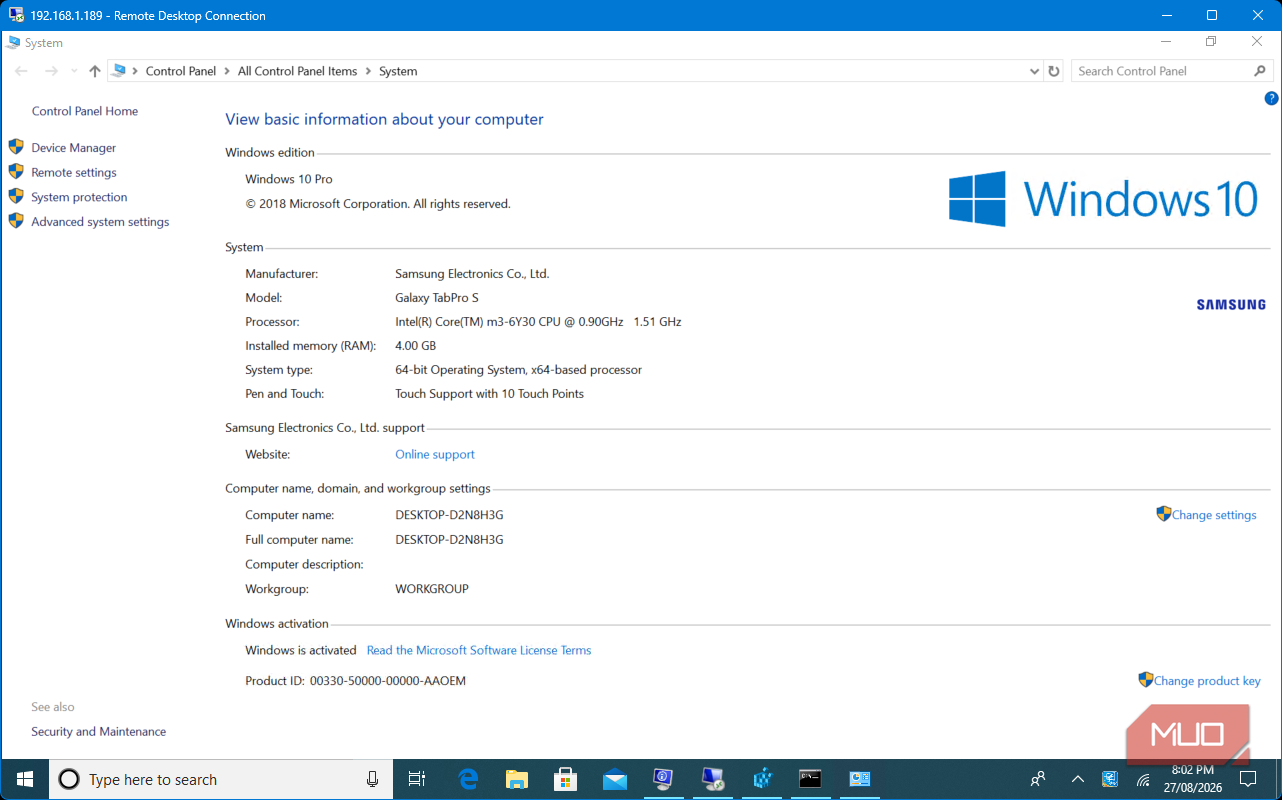Viewport: 1282px width, 800px height.
Task: Open the recent locations dropdown arrow
Action: (74, 71)
